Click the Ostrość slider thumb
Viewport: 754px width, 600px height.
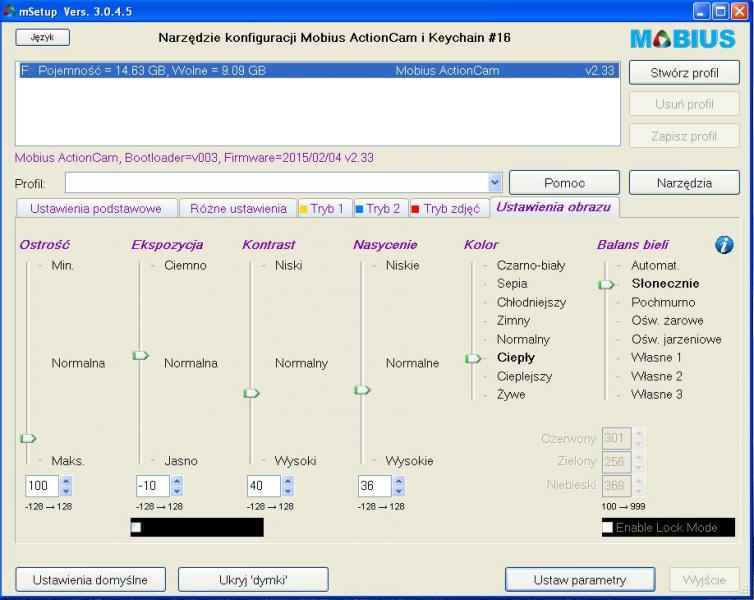pos(28,438)
